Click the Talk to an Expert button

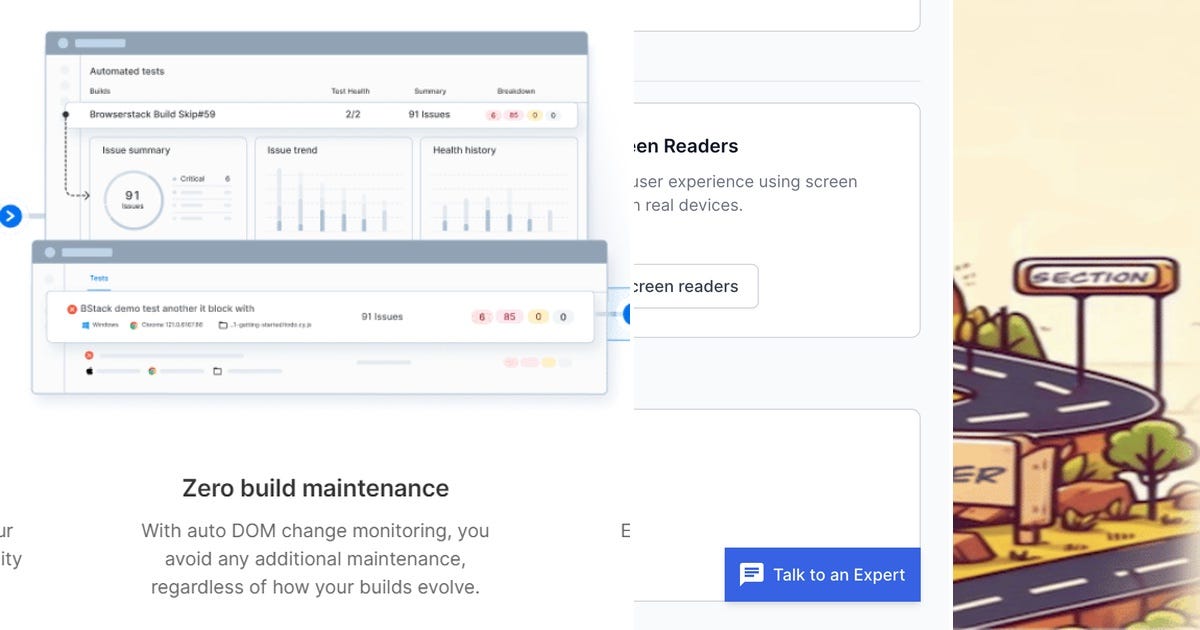pyautogui.click(x=822, y=574)
